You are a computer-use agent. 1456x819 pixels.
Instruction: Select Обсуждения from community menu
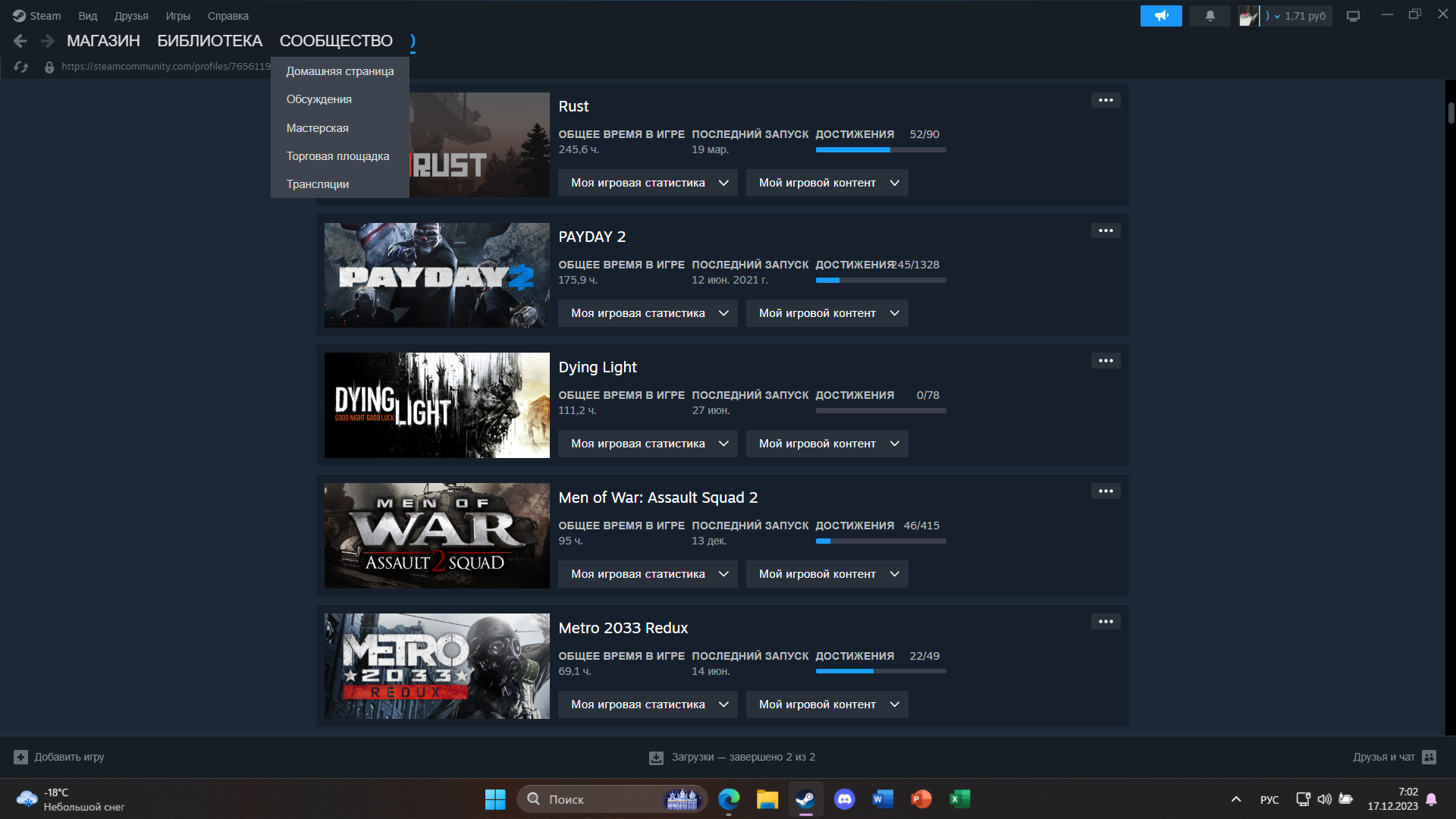click(340, 99)
